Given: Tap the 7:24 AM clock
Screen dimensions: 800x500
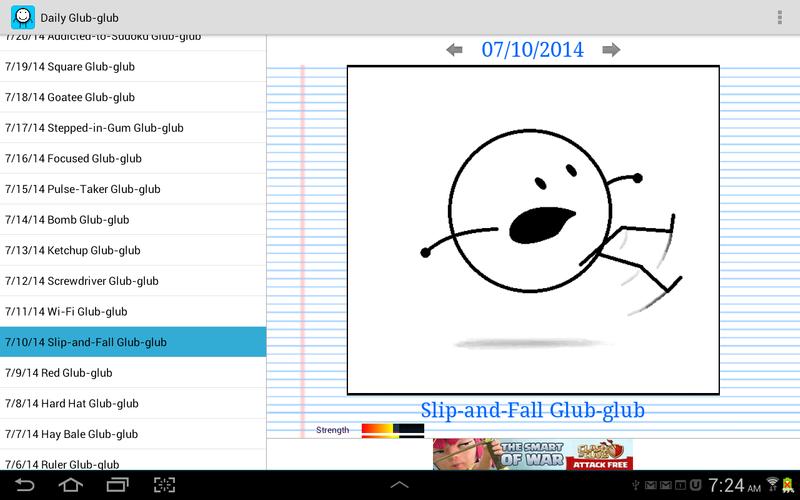Looking at the screenshot, I should (x=734, y=485).
